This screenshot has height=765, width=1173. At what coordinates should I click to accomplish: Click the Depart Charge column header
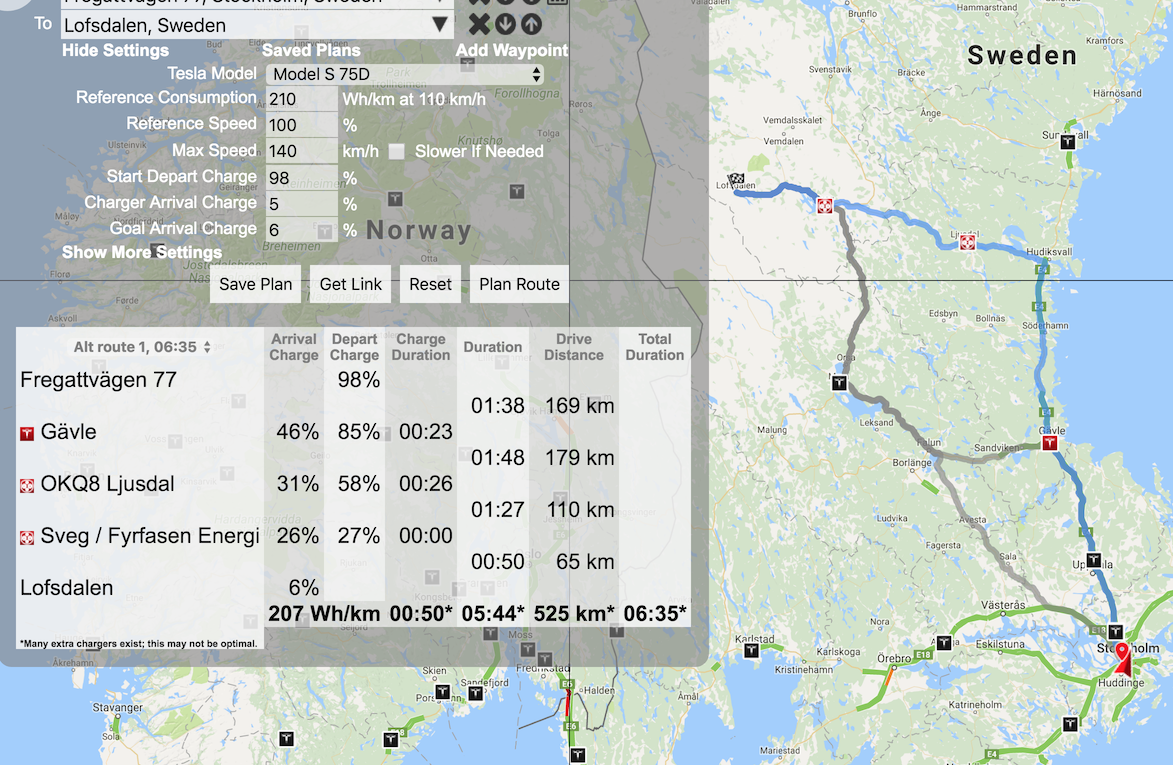[355, 347]
